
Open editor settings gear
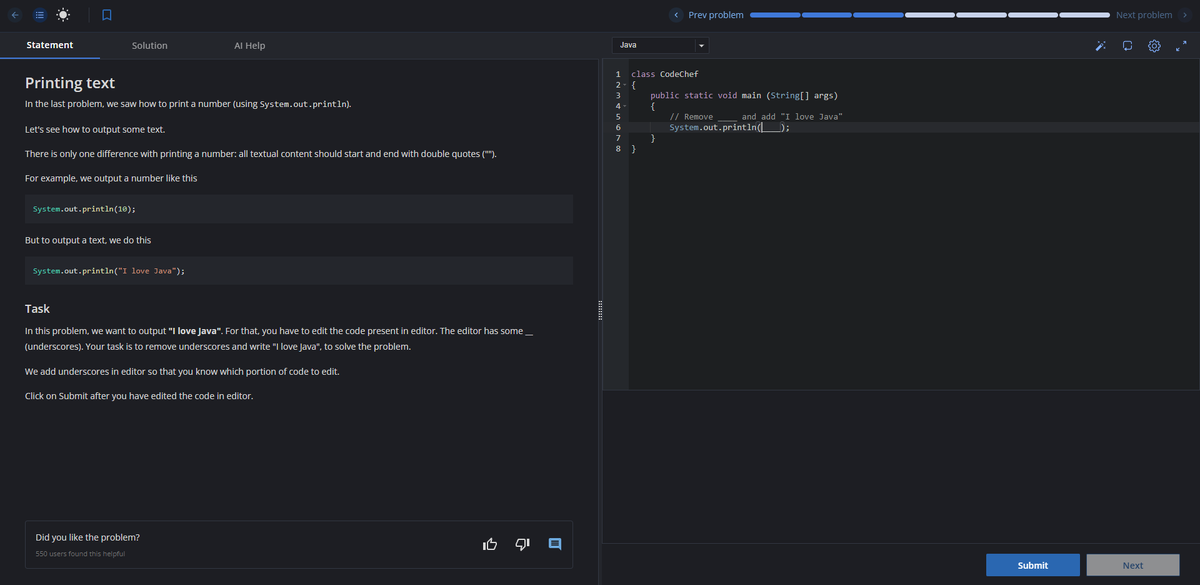click(1154, 46)
